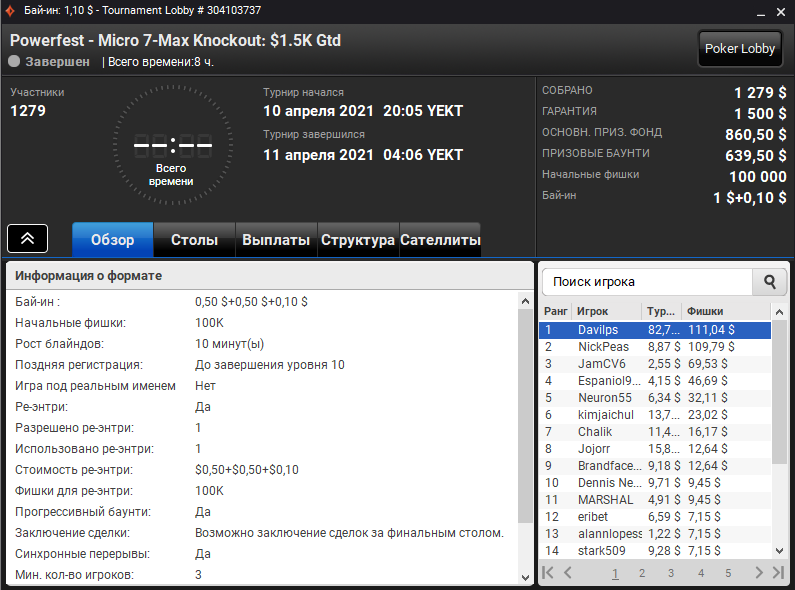Switch to the Столы tab
The height and width of the screenshot is (590, 795).
pyautogui.click(x=195, y=240)
